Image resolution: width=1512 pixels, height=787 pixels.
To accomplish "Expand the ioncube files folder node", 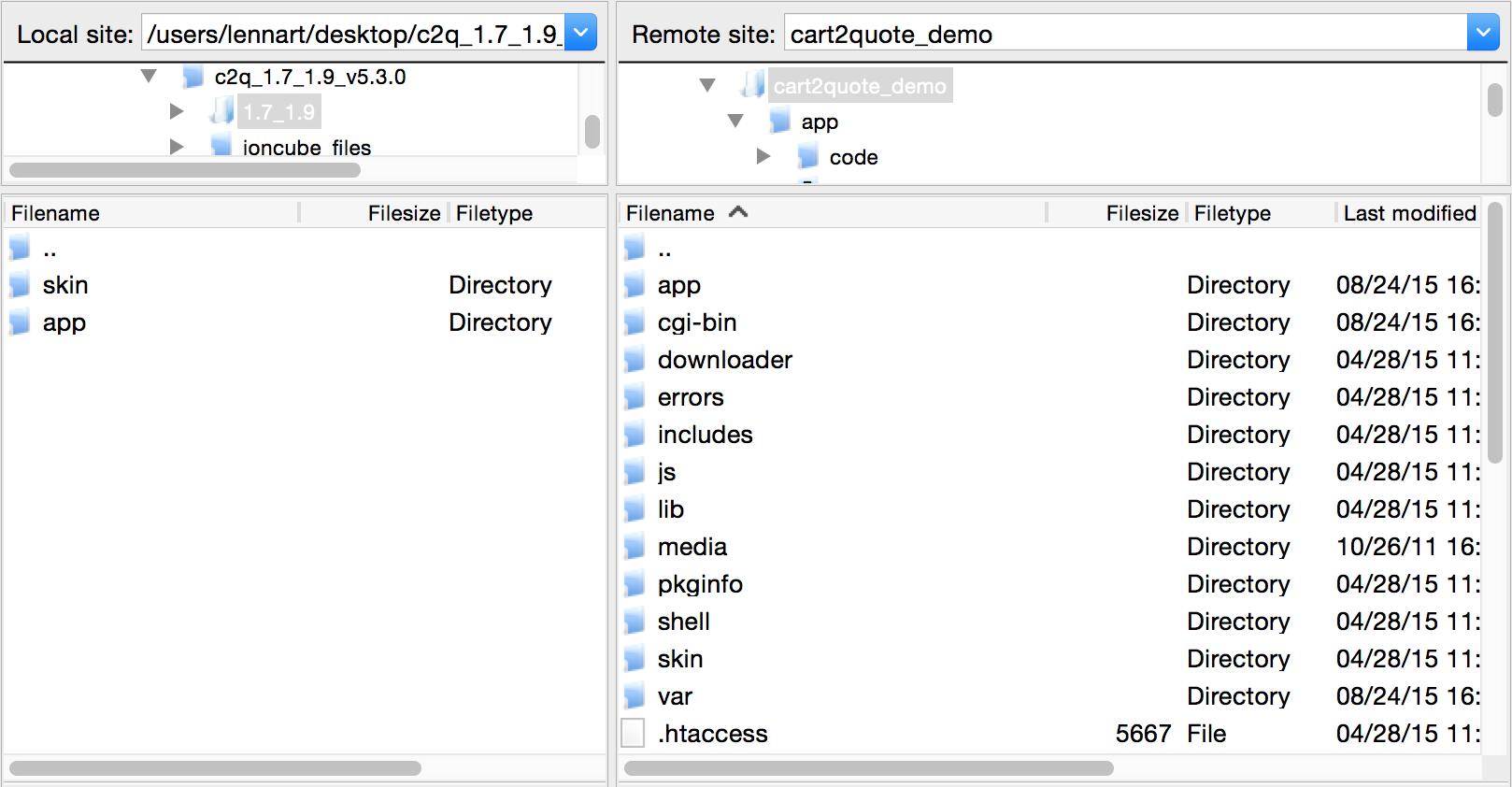I will tap(177, 147).
